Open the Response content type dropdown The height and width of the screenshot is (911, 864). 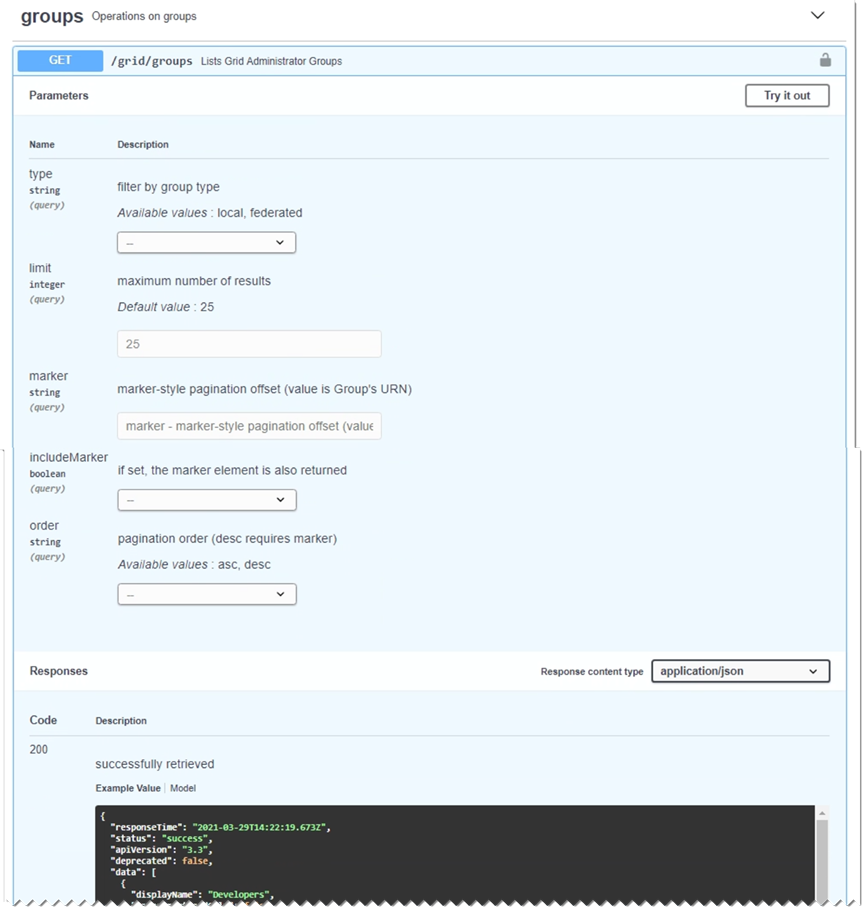[x=740, y=671]
